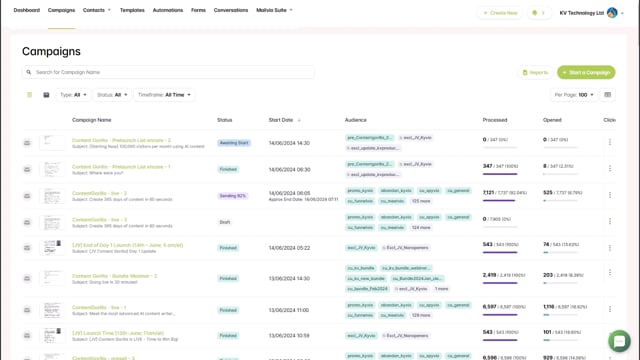
Task: Expand the '128 more' audience tags
Action: [x=421, y=315]
